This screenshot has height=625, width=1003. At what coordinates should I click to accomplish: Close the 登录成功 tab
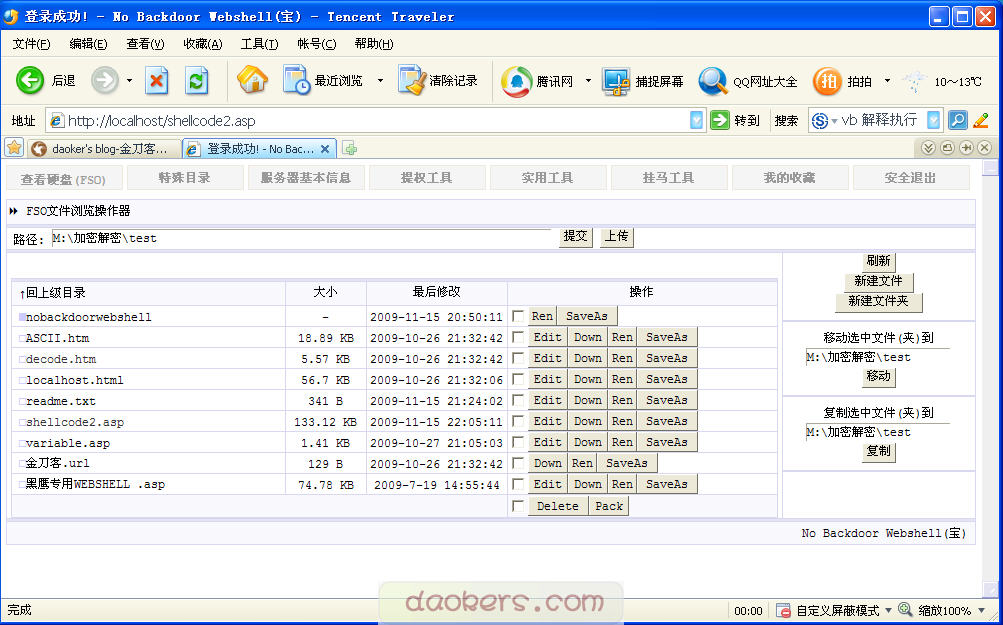click(325, 149)
